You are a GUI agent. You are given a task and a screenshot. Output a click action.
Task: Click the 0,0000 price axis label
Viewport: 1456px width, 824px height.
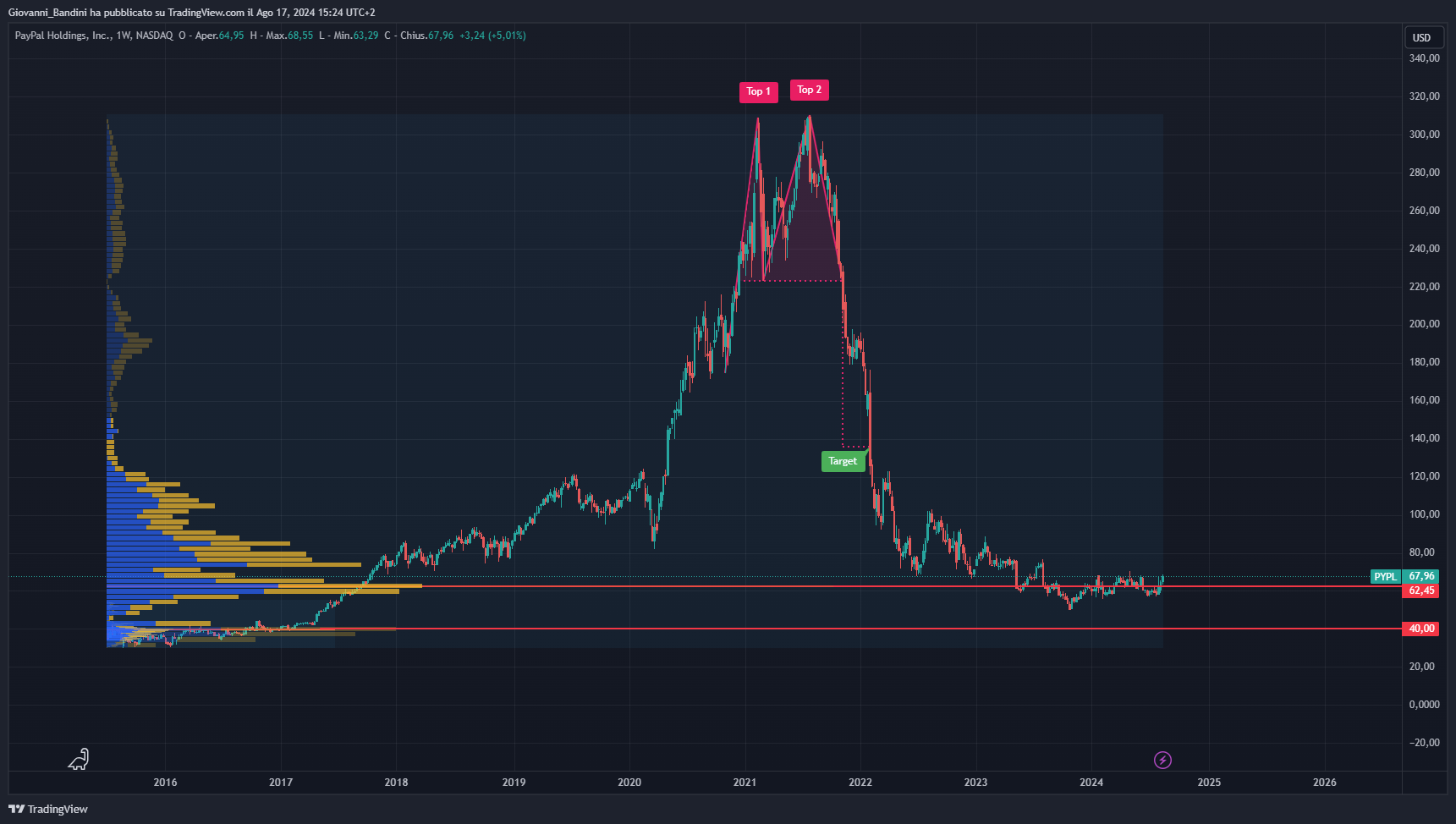click(1424, 705)
